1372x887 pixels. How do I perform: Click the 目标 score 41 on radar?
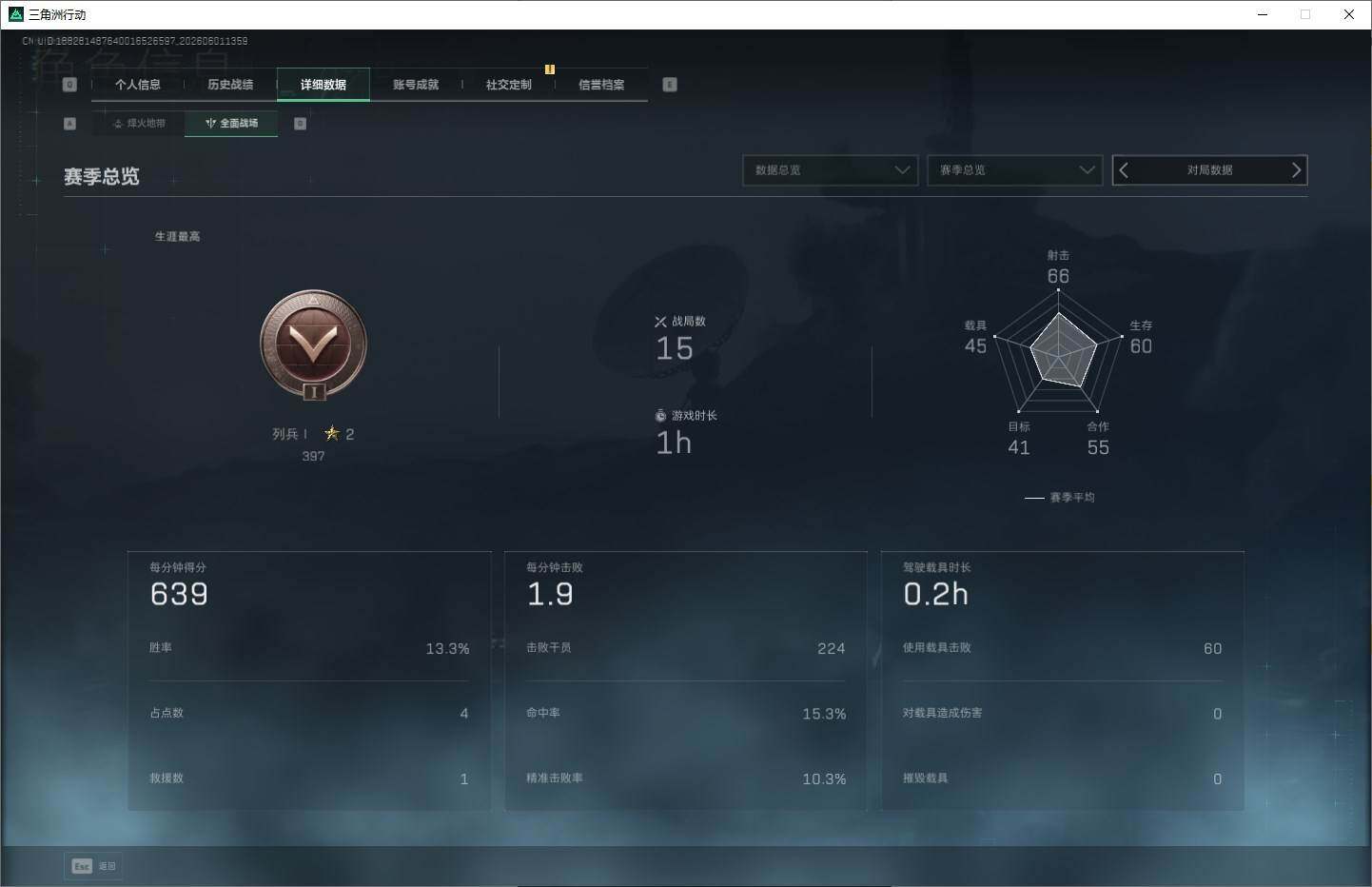pyautogui.click(x=1019, y=447)
